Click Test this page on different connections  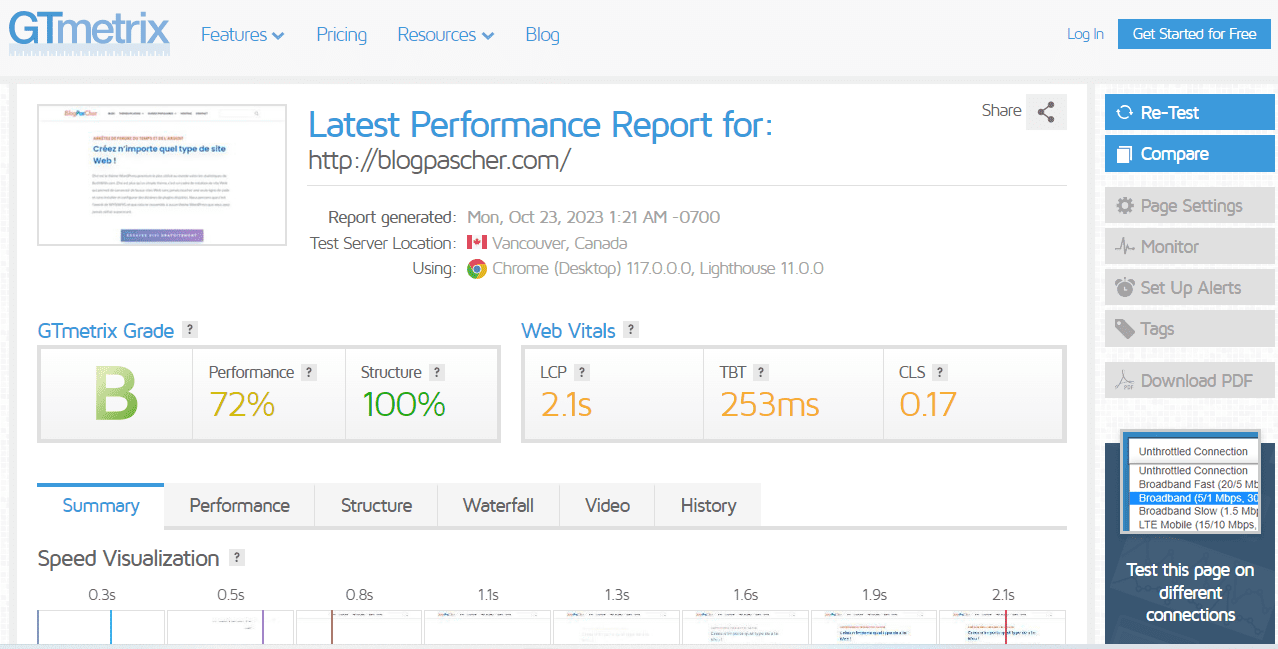coord(1190,592)
